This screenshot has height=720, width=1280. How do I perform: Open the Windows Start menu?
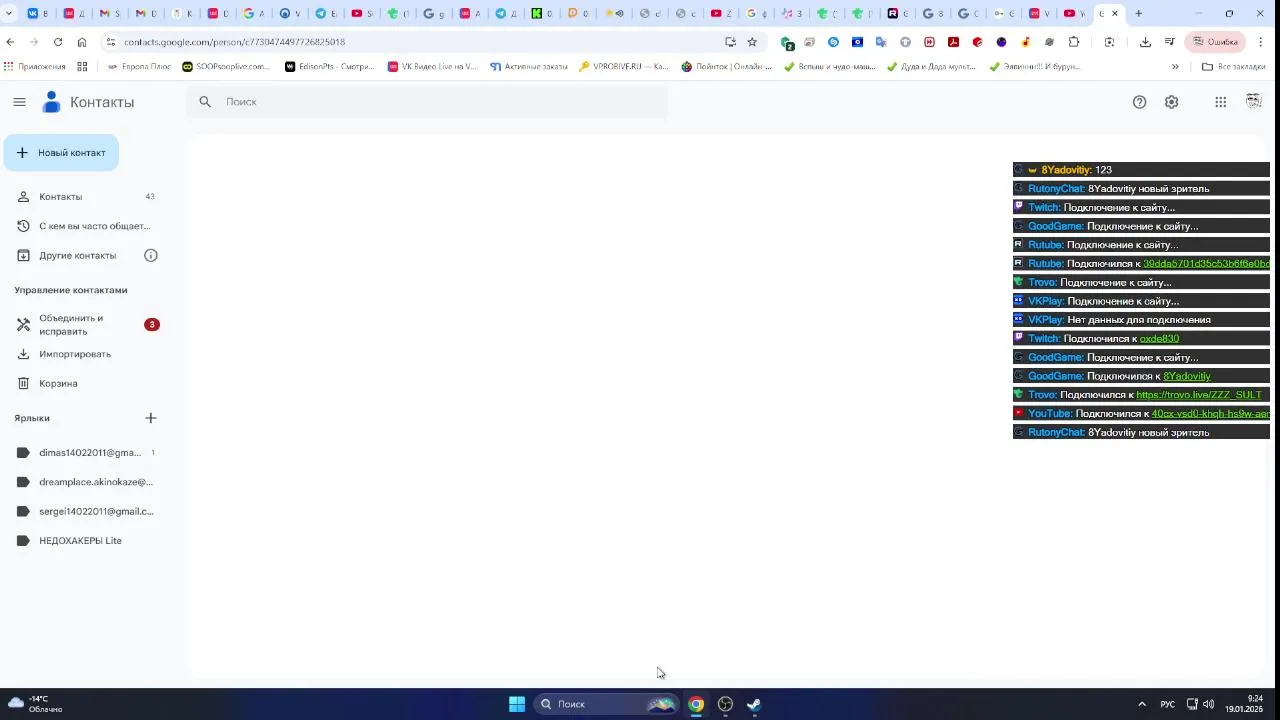[x=517, y=704]
